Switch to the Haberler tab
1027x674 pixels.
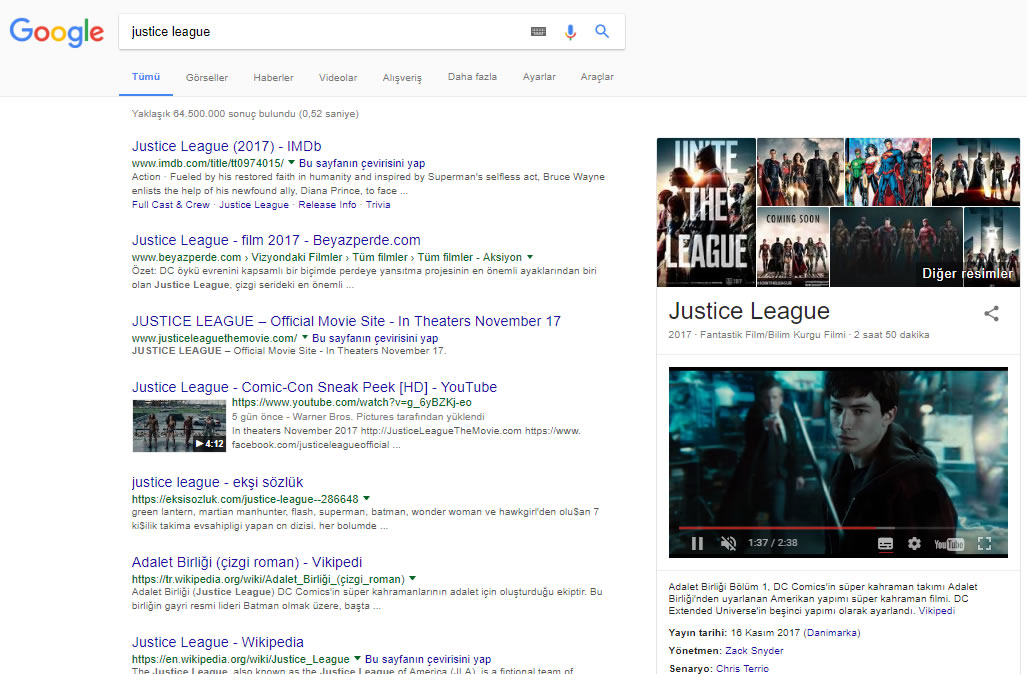coord(273,77)
